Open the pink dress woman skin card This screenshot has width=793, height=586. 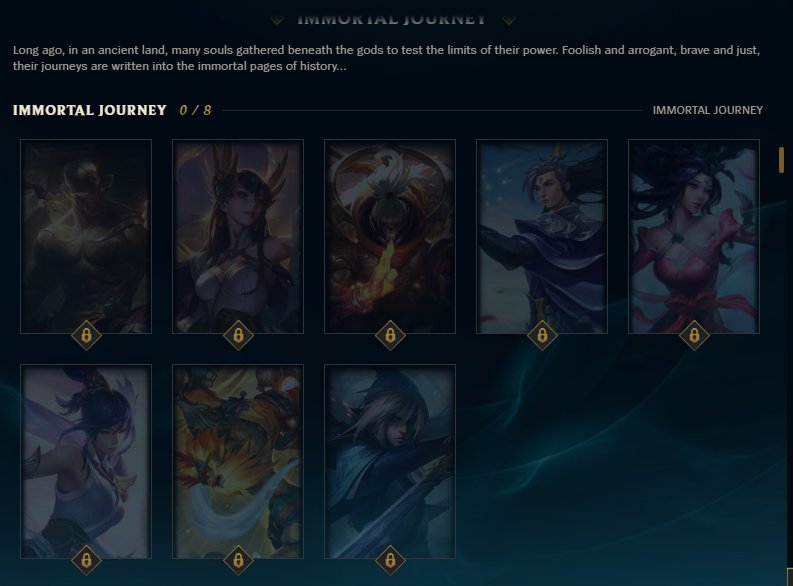[x=694, y=236]
